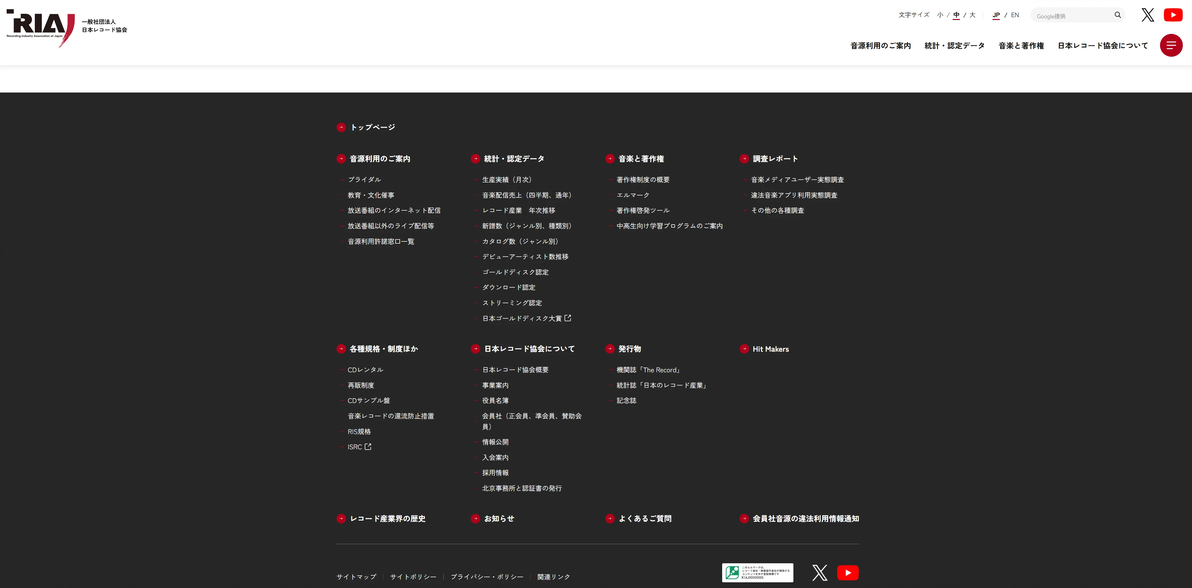1192x588 pixels.
Task: Open CDサンプル盤 link
Action: [369, 401]
